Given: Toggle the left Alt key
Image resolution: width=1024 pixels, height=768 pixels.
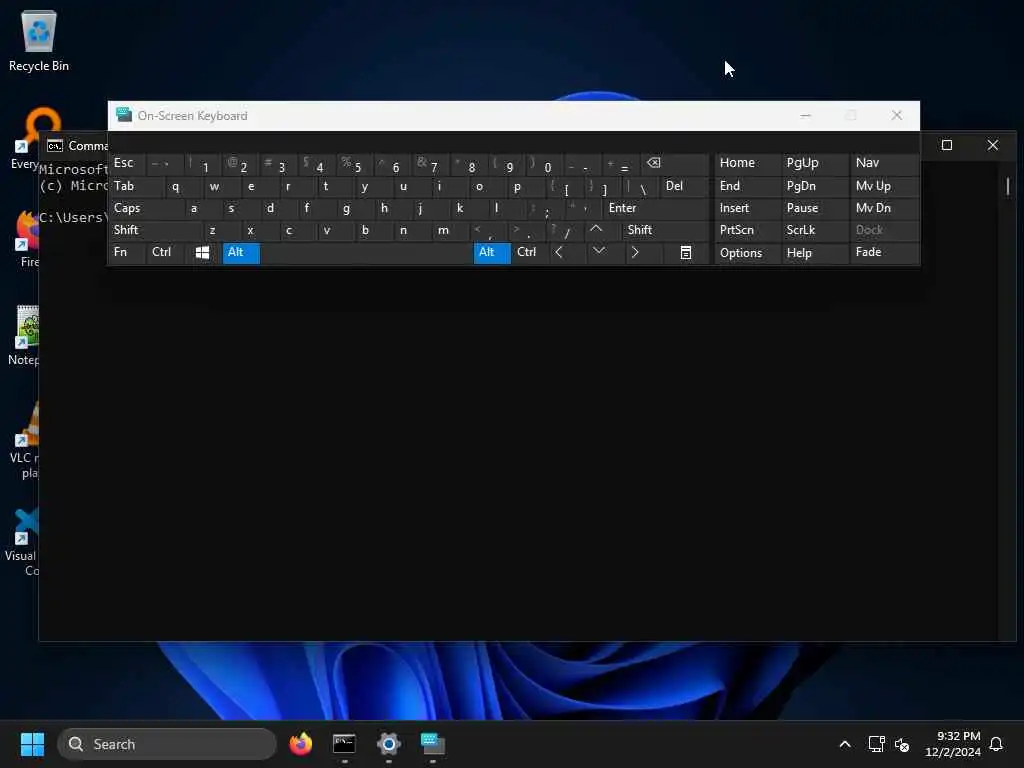Looking at the screenshot, I should tap(241, 253).
